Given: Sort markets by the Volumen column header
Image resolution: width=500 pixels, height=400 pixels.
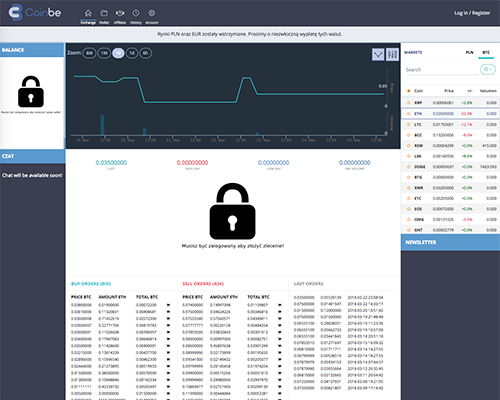Looking at the screenshot, I should (x=488, y=91).
